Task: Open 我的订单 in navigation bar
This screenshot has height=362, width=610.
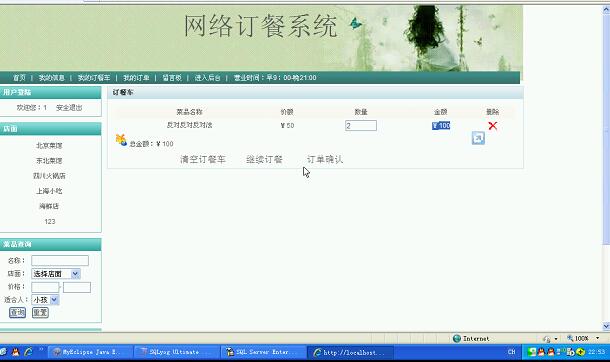Action: tap(136, 78)
